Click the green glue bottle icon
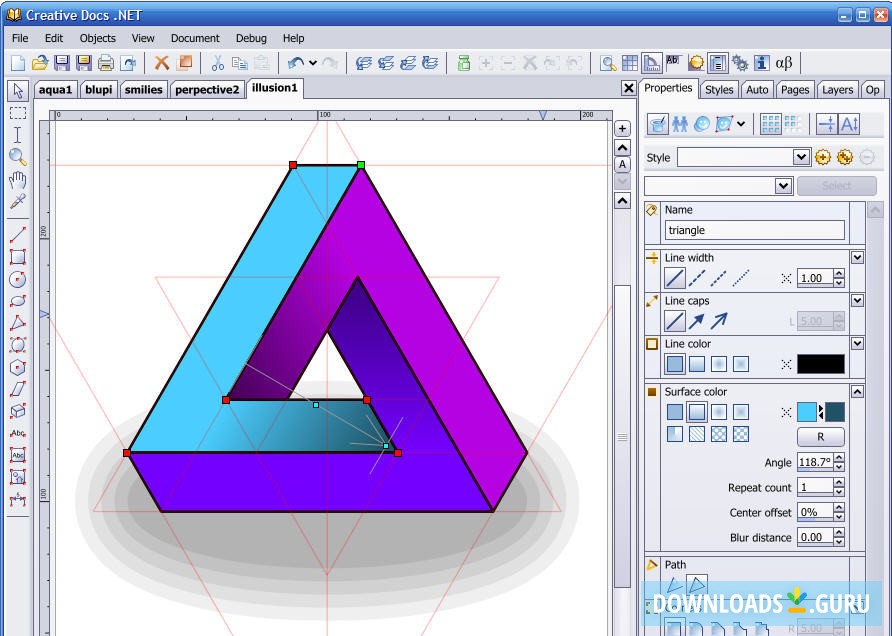Screen dimensions: 892x636 (x=464, y=63)
